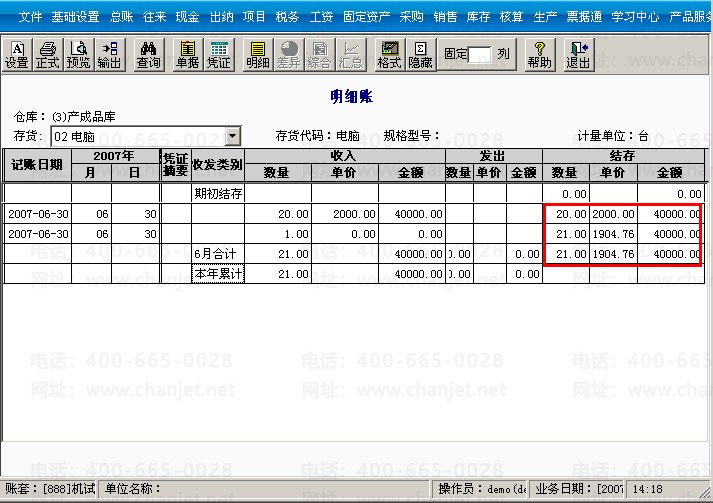Open the 格式 format icon
The height and width of the screenshot is (503, 713).
click(x=389, y=55)
